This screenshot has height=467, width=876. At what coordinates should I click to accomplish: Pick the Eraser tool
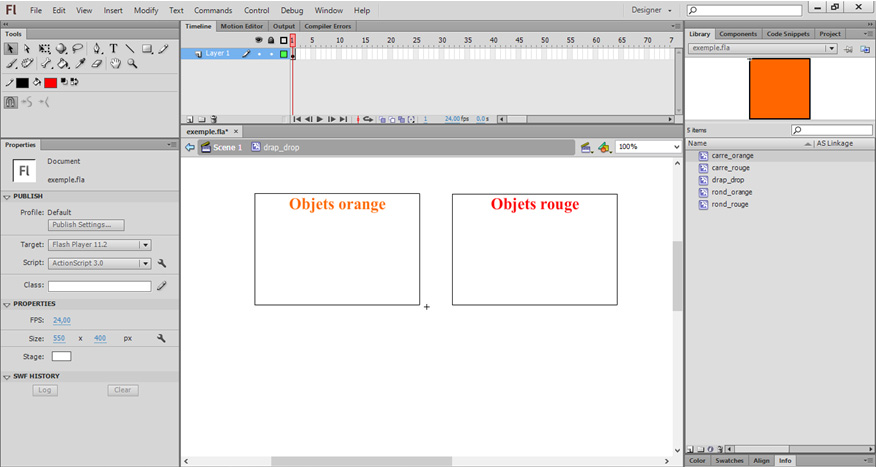(x=97, y=64)
